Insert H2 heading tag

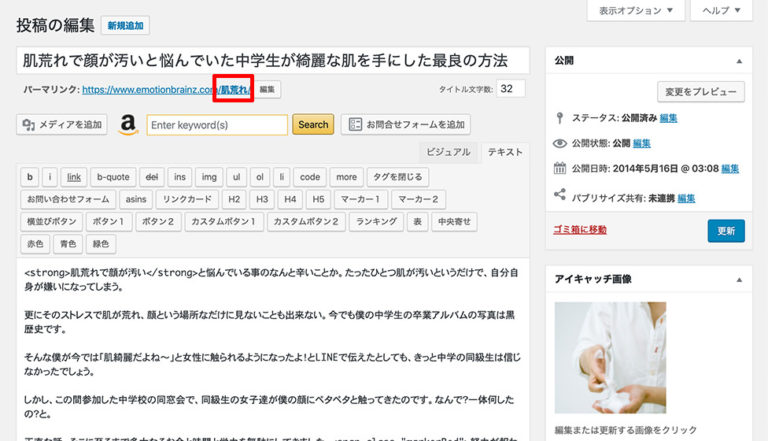click(x=234, y=199)
